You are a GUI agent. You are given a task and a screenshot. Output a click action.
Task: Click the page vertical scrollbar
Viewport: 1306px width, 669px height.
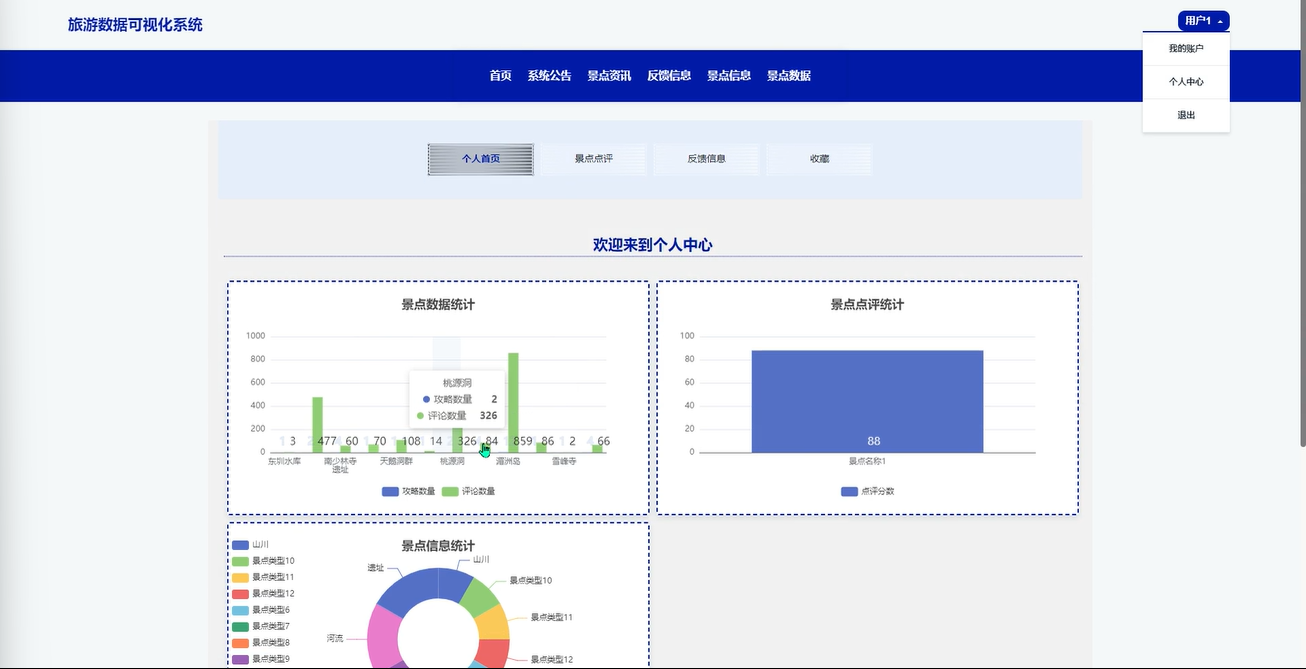1301,225
